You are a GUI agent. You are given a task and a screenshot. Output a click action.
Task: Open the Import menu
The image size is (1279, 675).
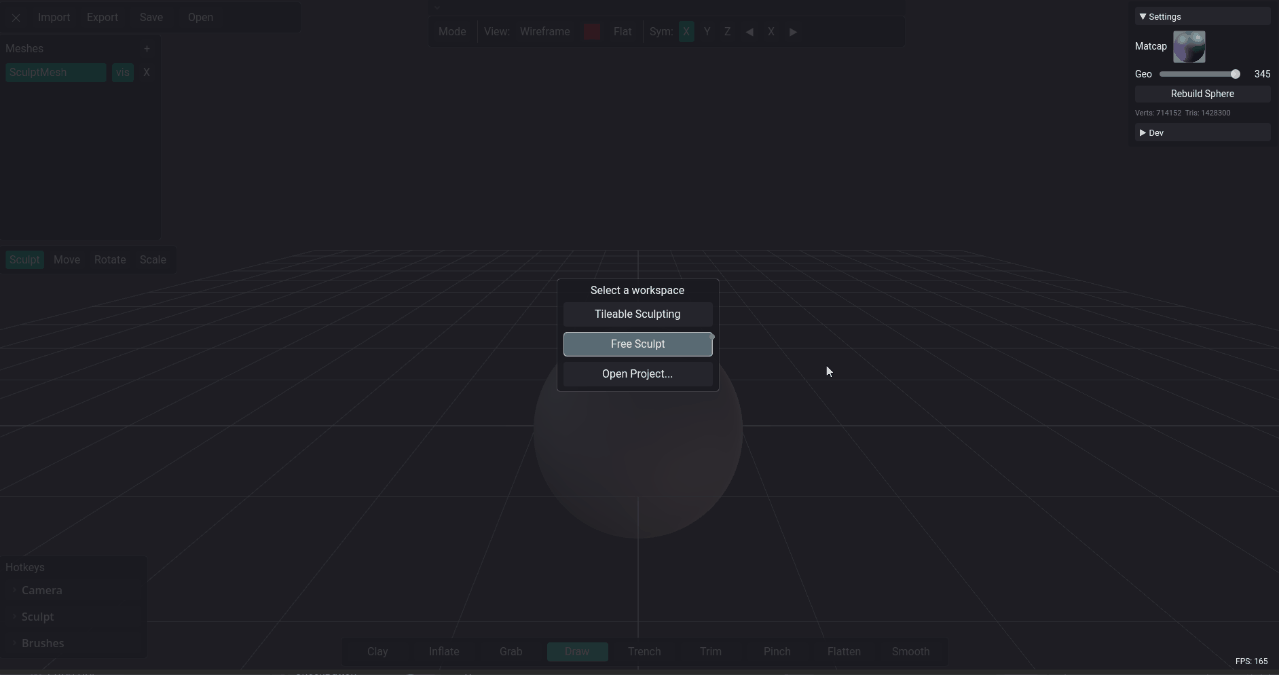pos(54,17)
